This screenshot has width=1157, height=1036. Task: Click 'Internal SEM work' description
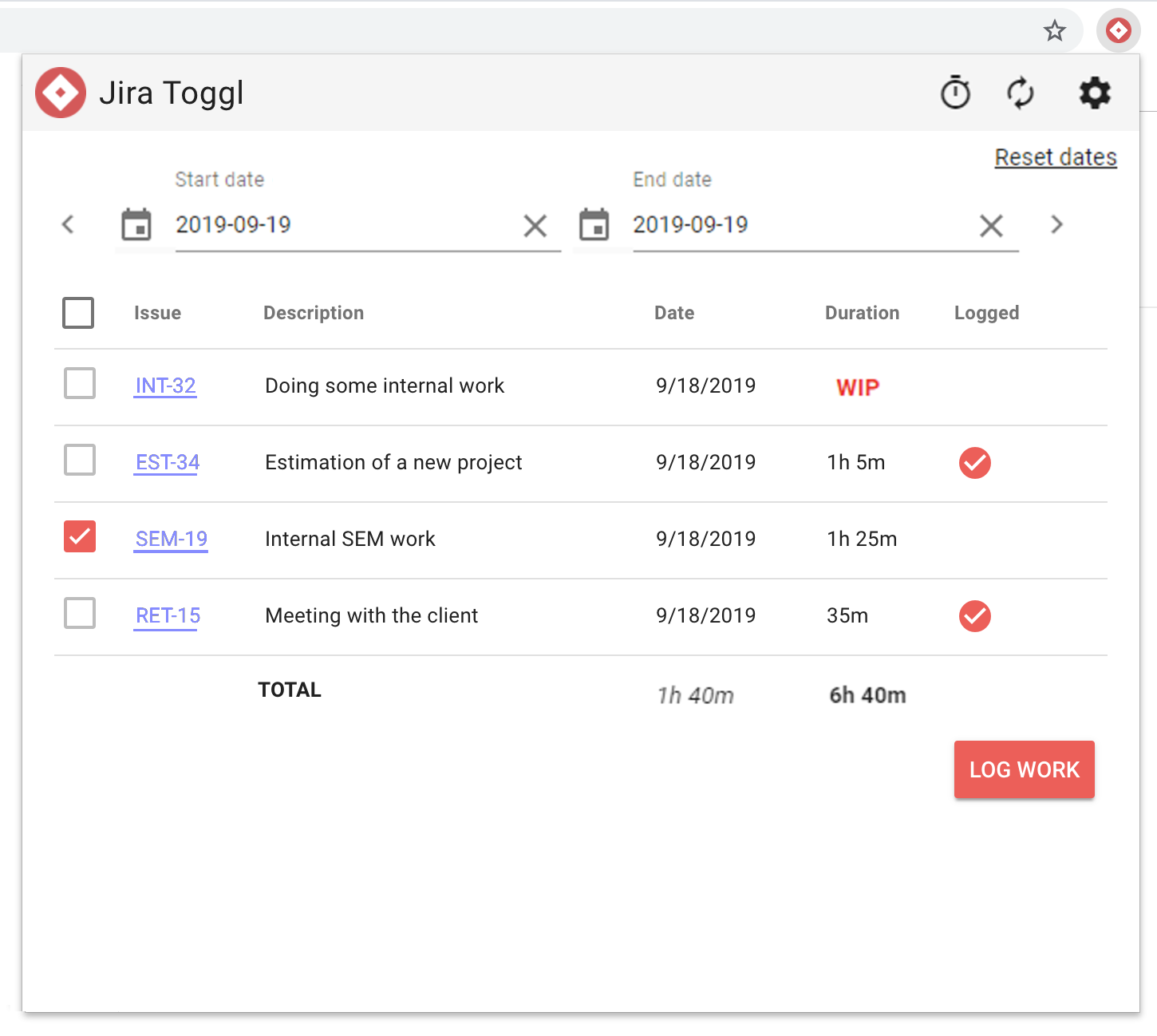coord(350,539)
